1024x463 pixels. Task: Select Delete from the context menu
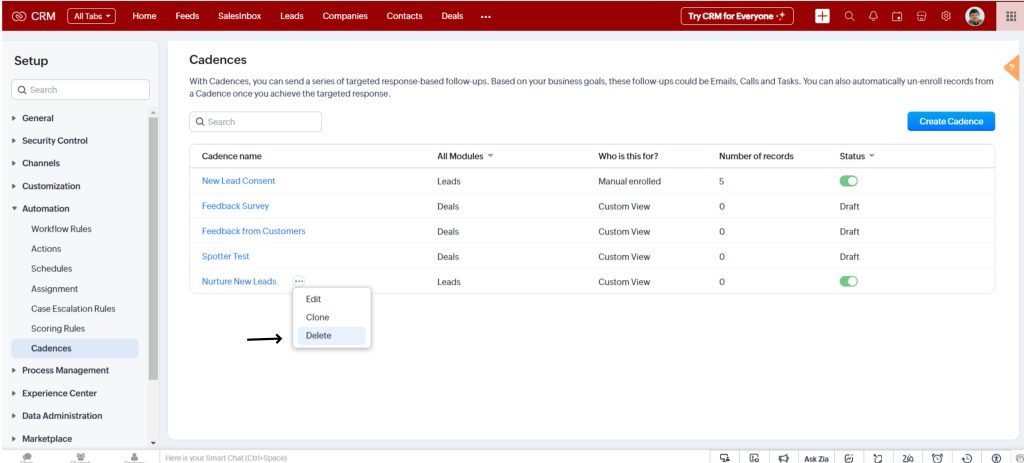click(319, 336)
